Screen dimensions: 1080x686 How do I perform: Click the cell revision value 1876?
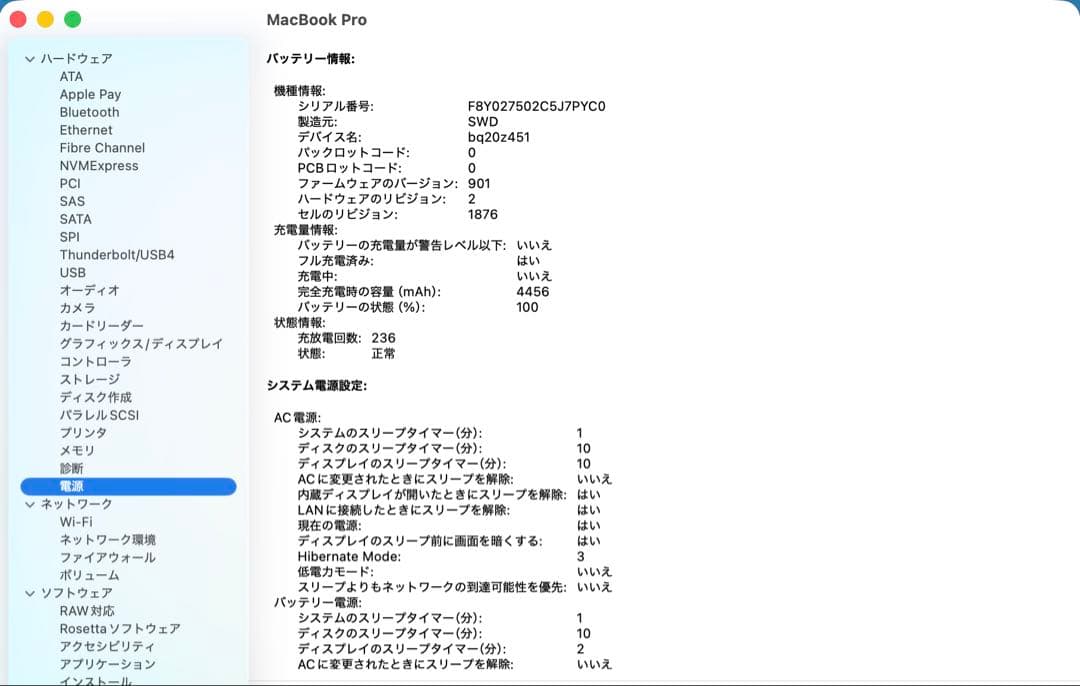click(482, 214)
